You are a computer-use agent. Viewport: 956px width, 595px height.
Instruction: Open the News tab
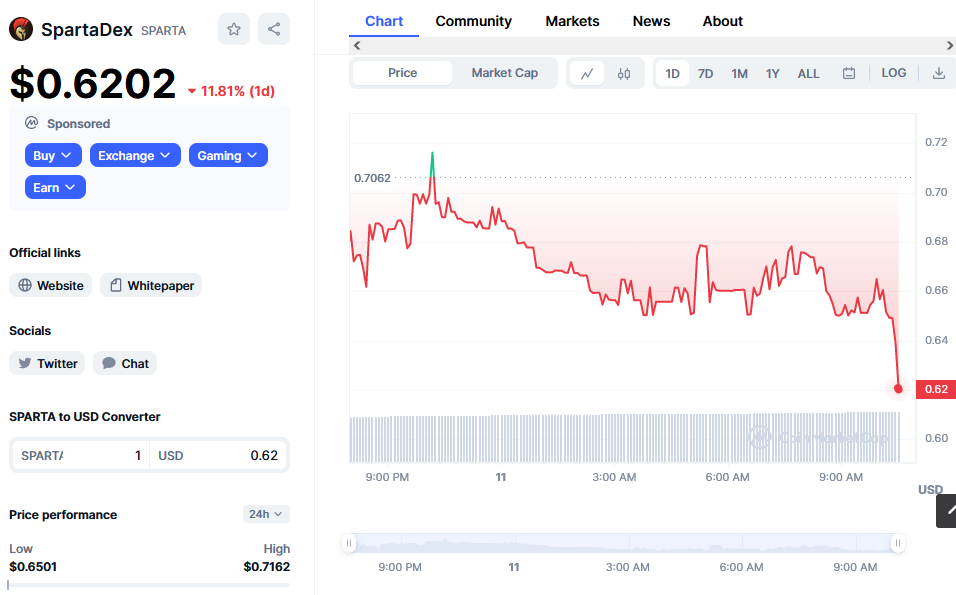[651, 21]
